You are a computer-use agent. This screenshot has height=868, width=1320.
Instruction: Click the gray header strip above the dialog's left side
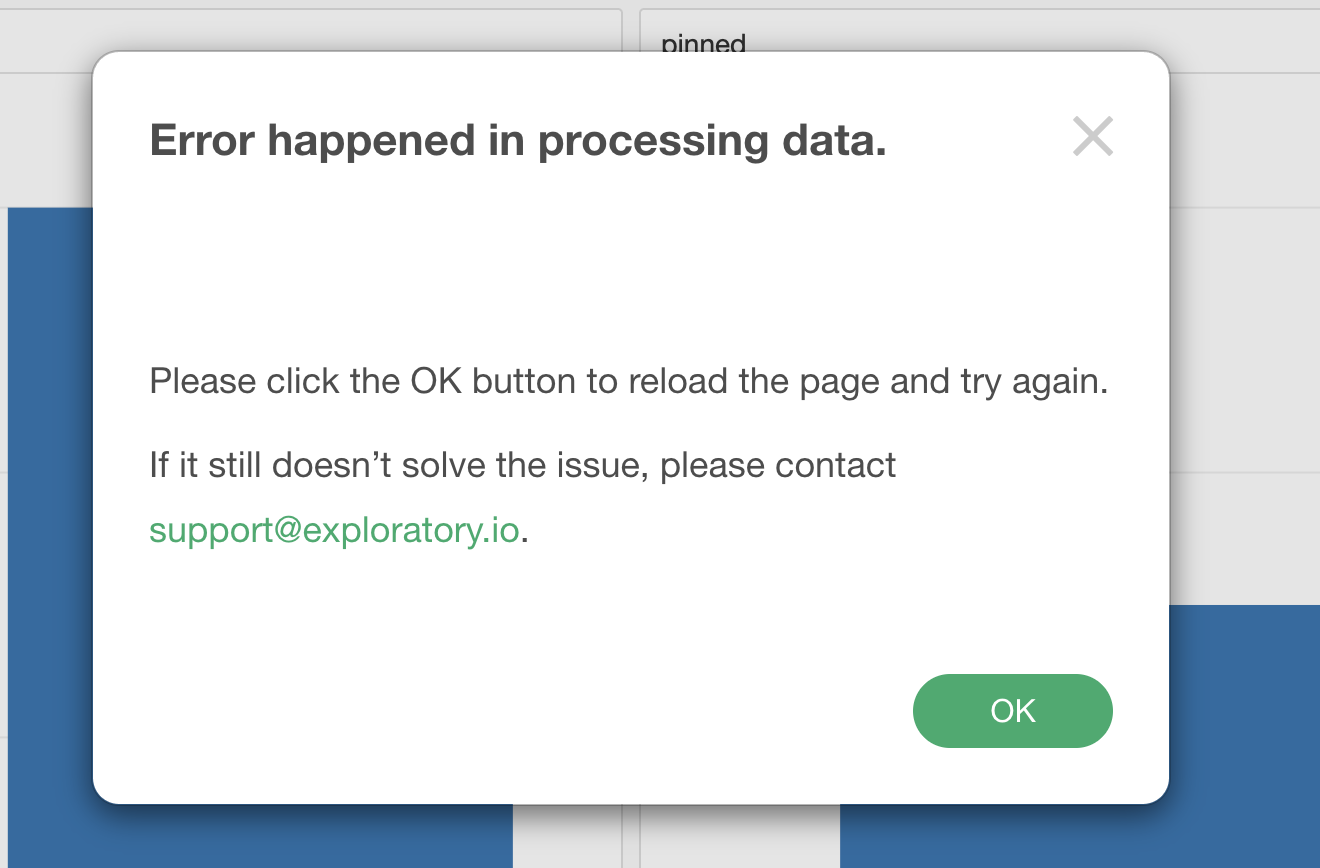(300, 28)
